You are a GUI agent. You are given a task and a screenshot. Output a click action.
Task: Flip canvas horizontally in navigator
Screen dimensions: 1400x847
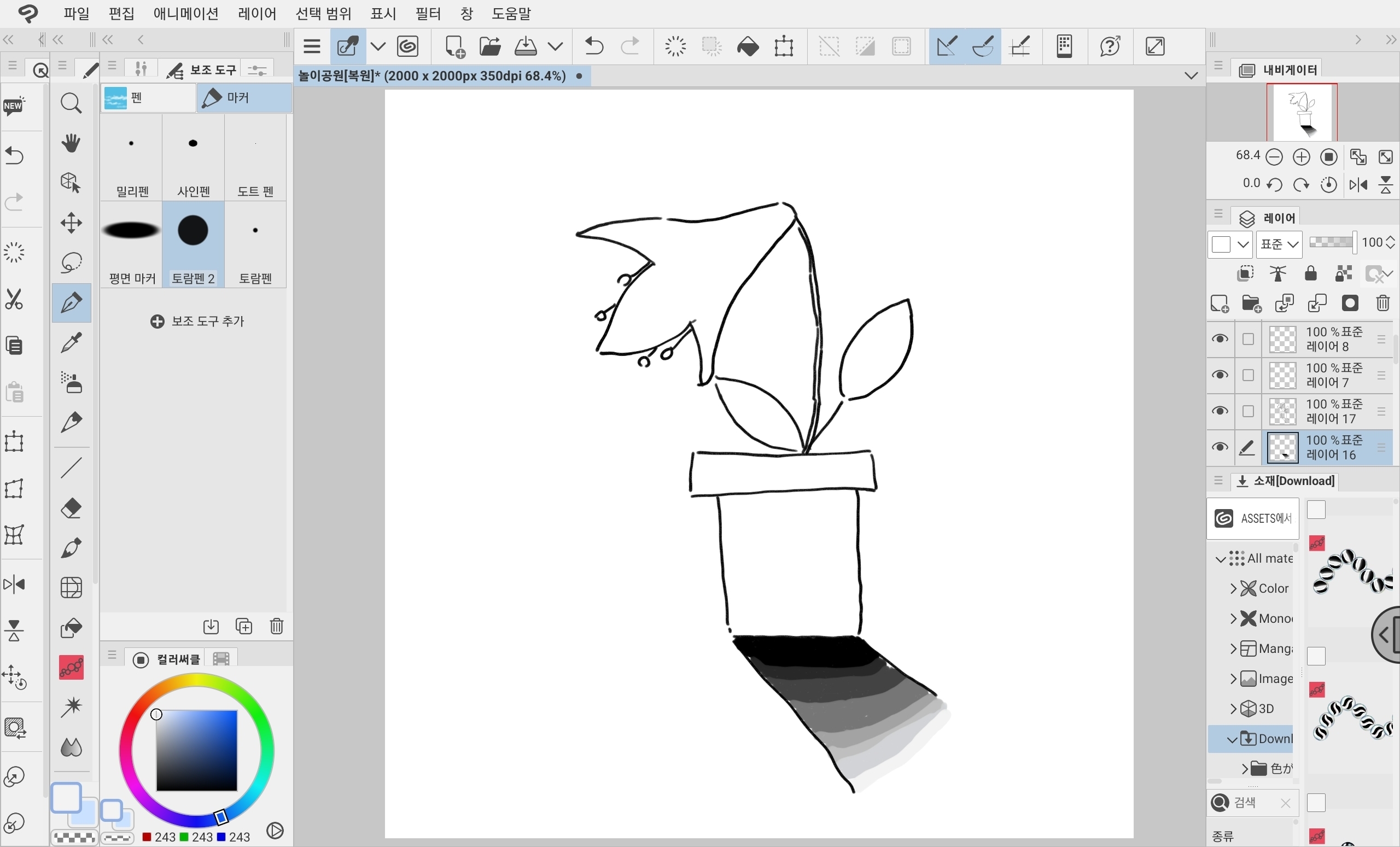pos(1358,185)
